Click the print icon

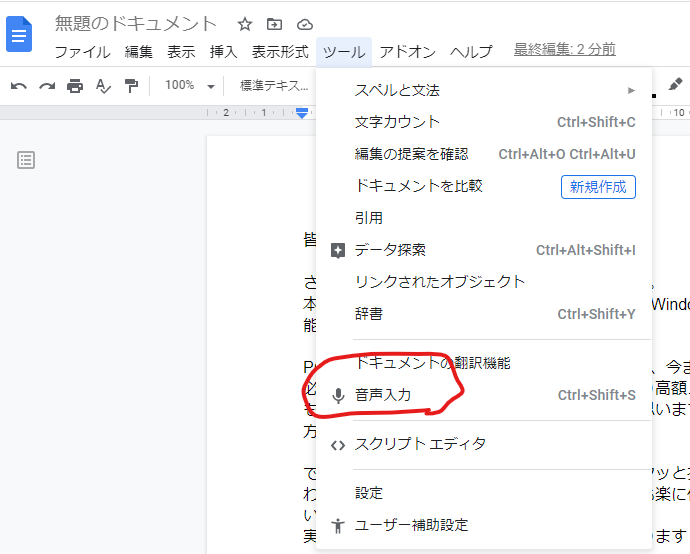(x=75, y=86)
